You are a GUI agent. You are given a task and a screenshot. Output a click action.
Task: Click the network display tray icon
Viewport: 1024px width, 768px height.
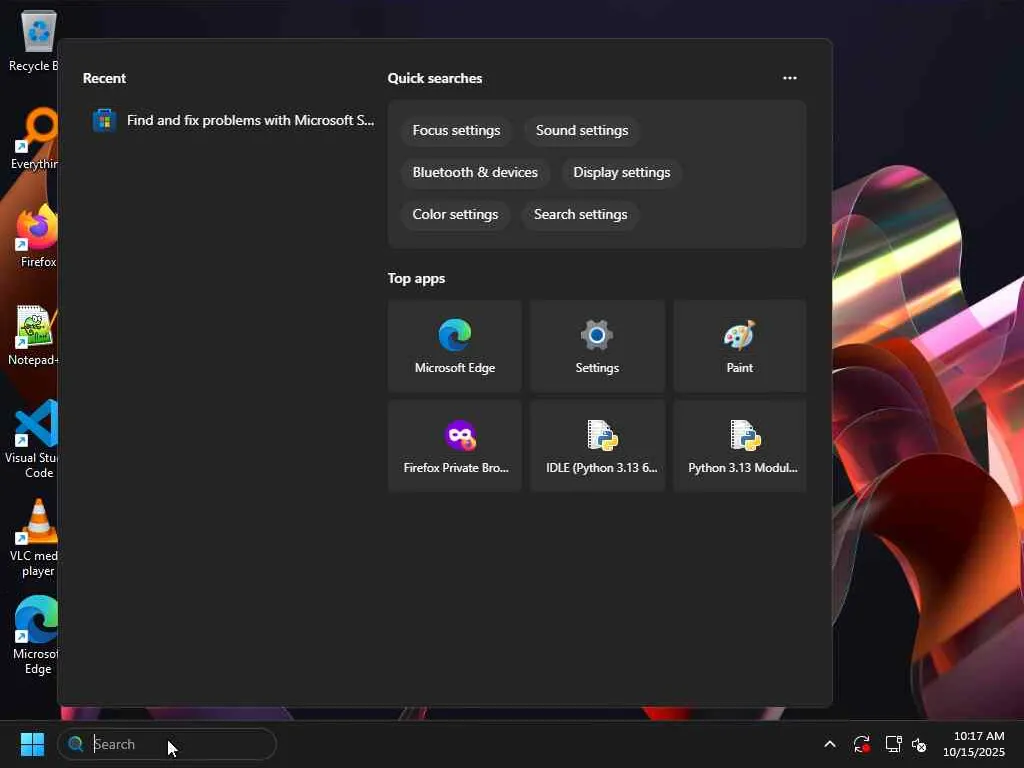coord(893,744)
